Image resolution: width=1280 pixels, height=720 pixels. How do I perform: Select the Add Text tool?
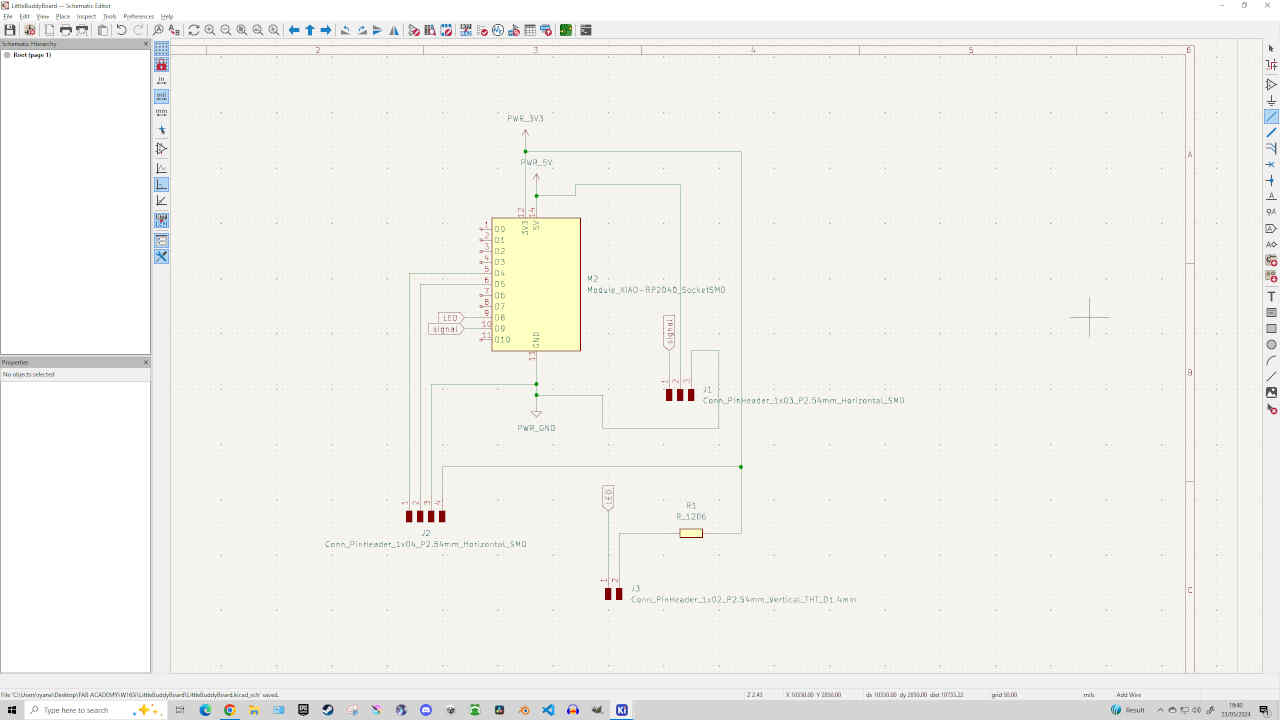1272,296
